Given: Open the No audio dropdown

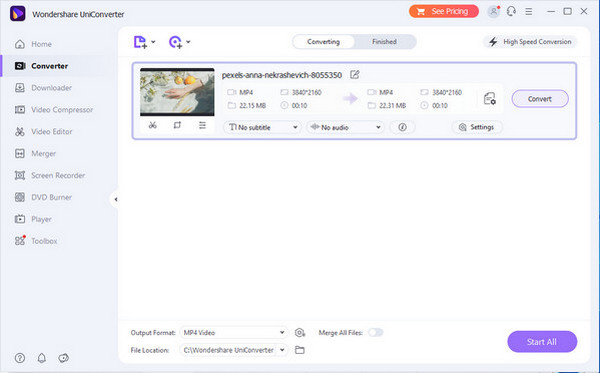Looking at the screenshot, I should pyautogui.click(x=345, y=127).
